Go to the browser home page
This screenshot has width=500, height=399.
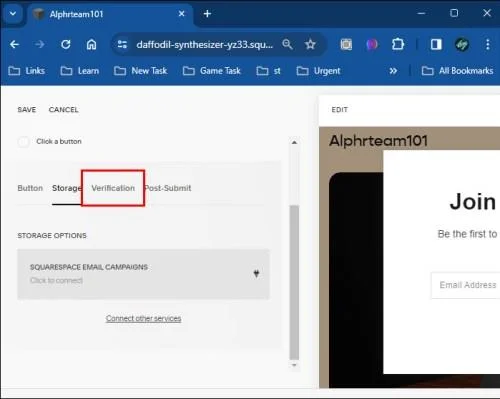[91, 44]
